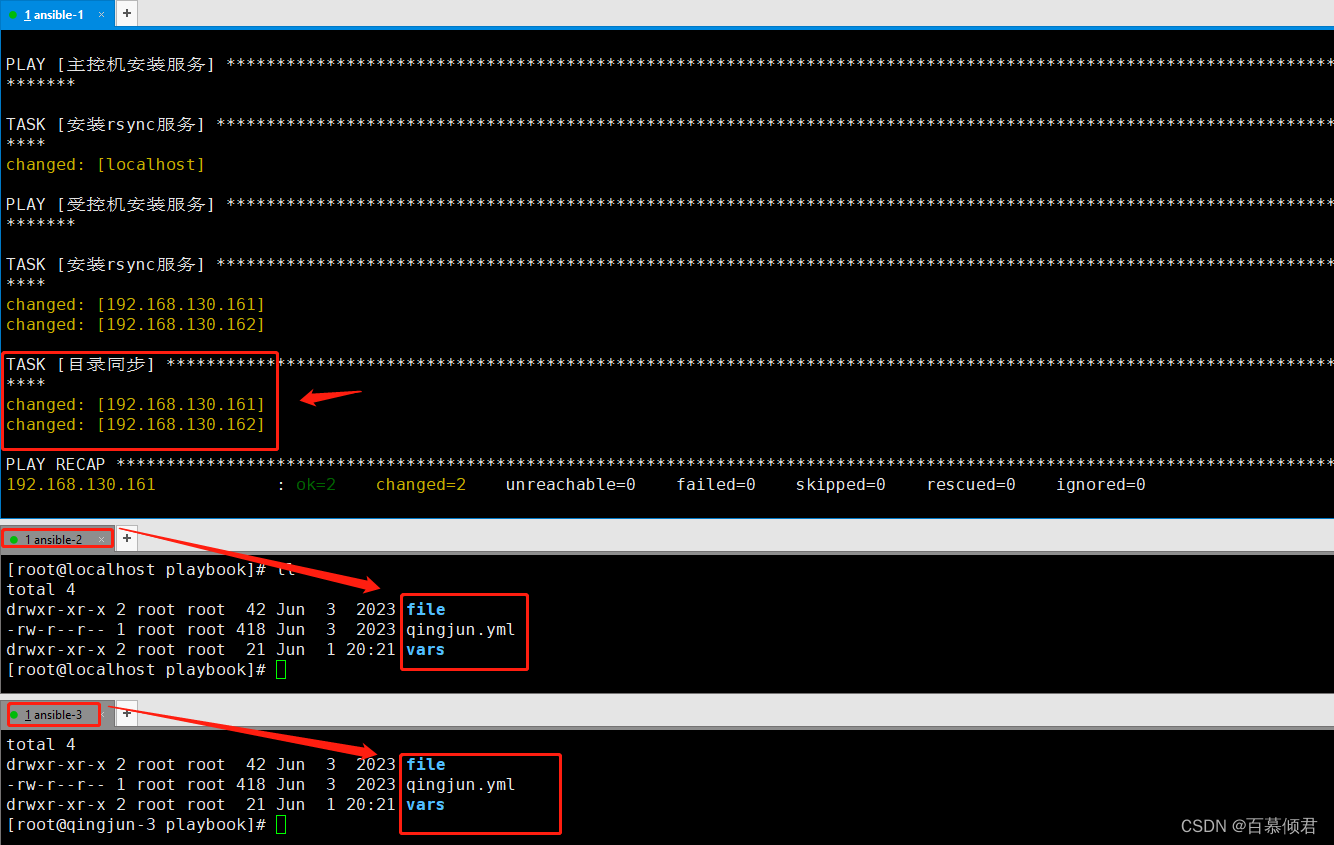Click the PLAY RECAP heading
Screen dimensions: 1334x845
[55, 465]
